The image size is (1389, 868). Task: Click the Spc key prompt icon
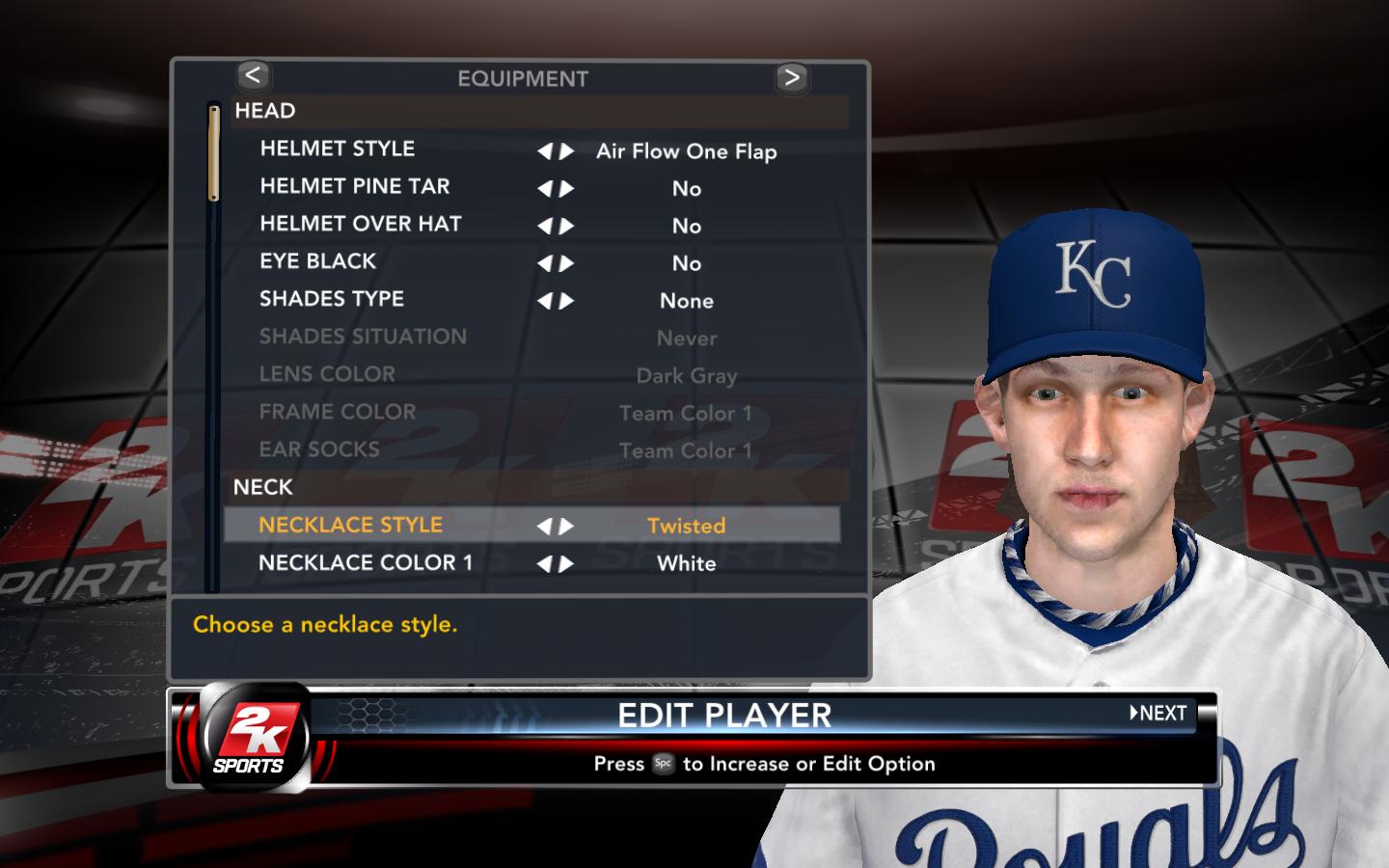(663, 763)
